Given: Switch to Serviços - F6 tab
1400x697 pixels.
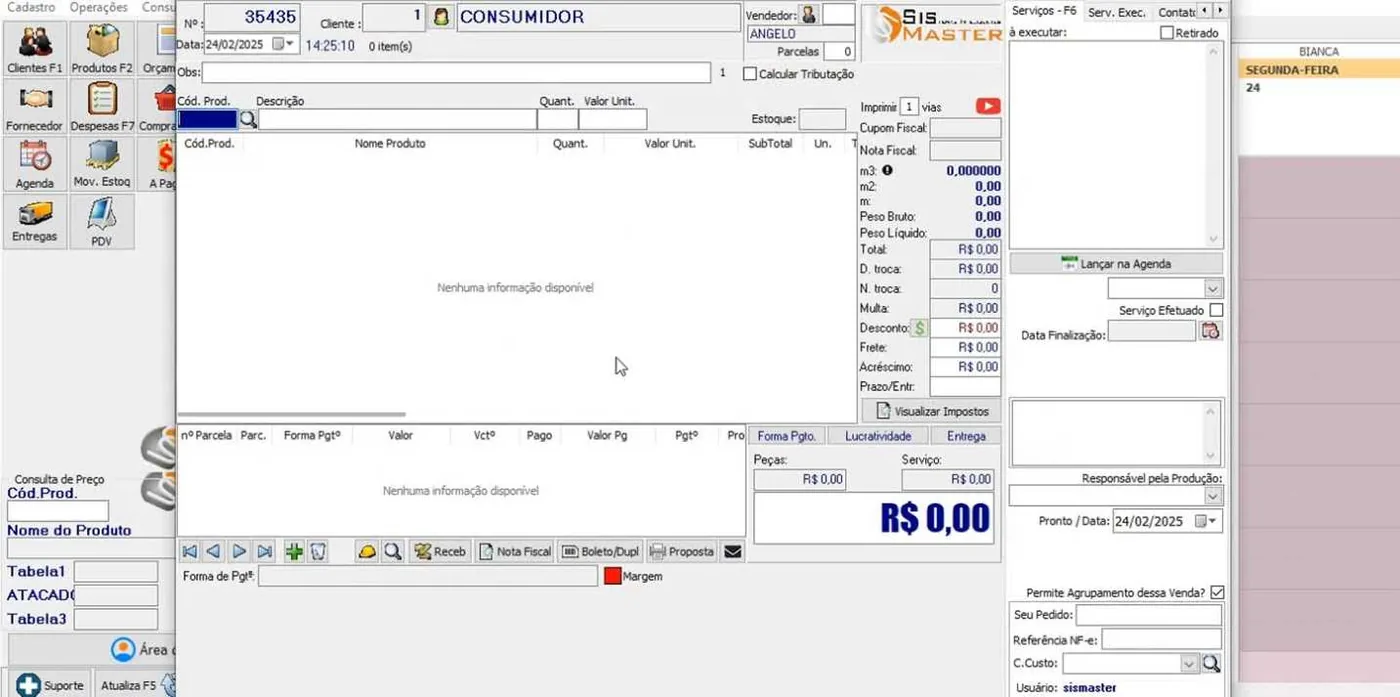Looking at the screenshot, I should click(x=1044, y=11).
